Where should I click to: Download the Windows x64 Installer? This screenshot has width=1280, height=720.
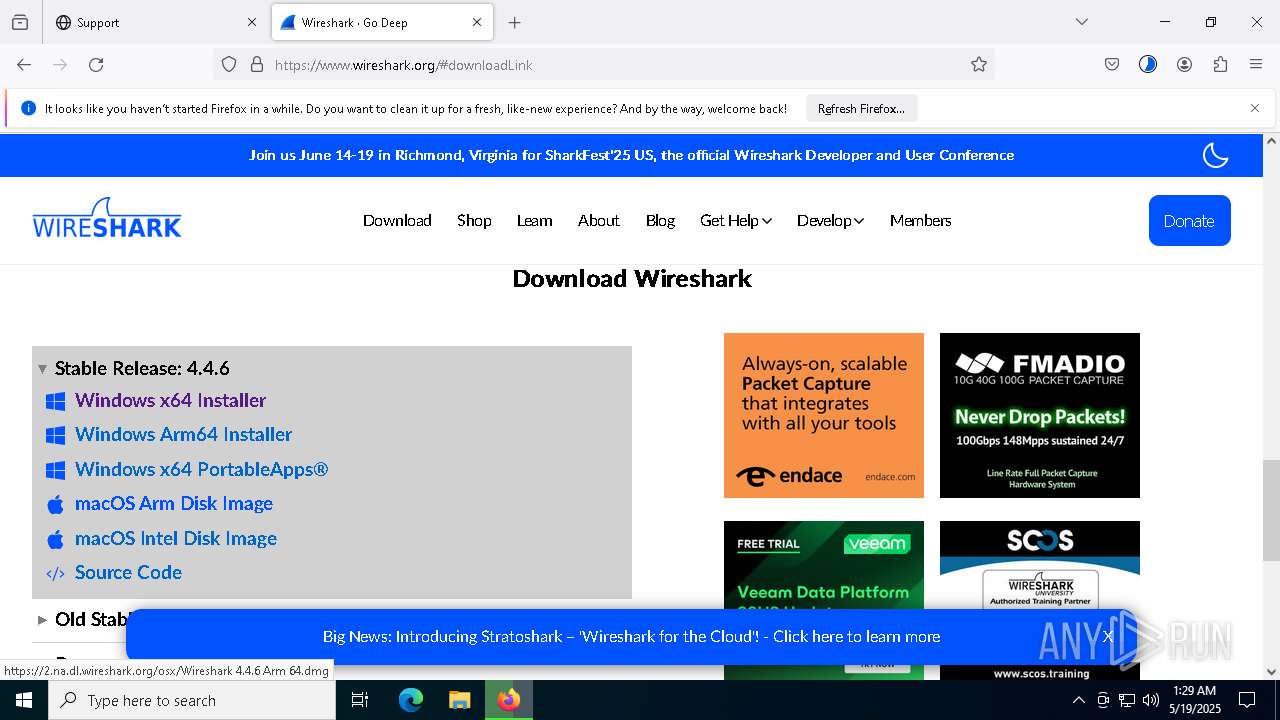170,400
